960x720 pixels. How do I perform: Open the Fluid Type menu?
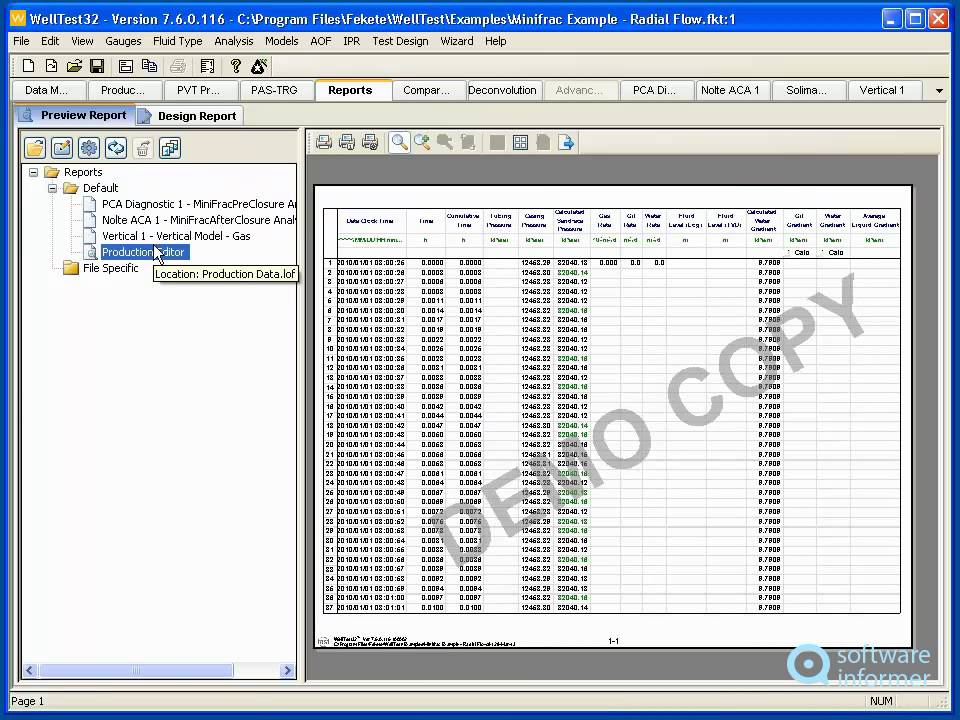[x=178, y=41]
